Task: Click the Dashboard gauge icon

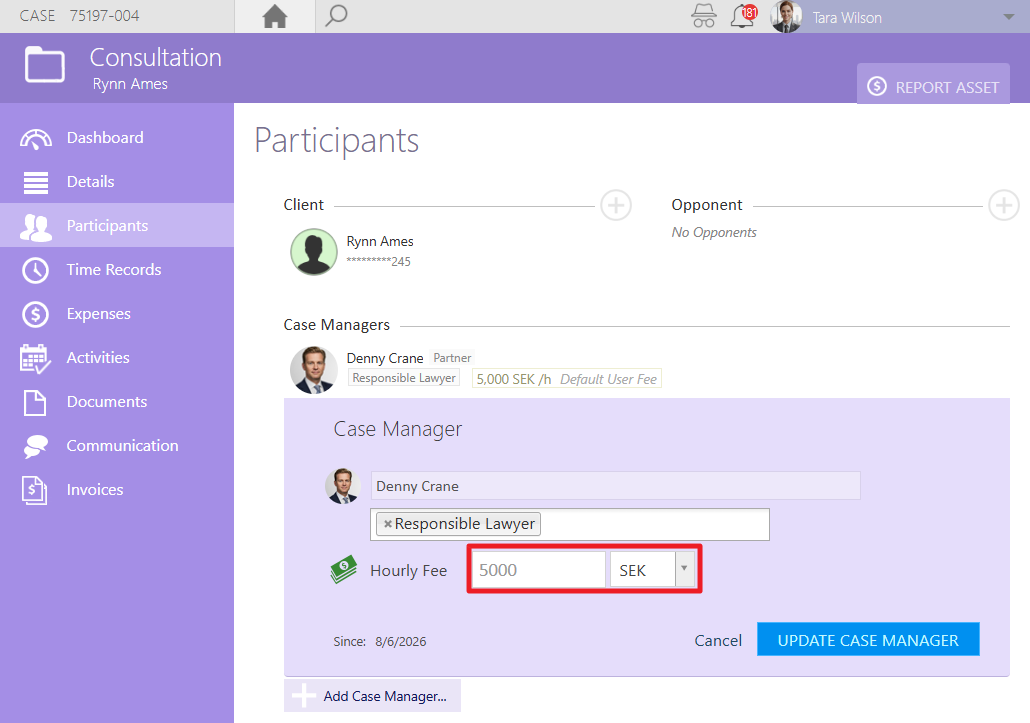Action: [x=35, y=139]
